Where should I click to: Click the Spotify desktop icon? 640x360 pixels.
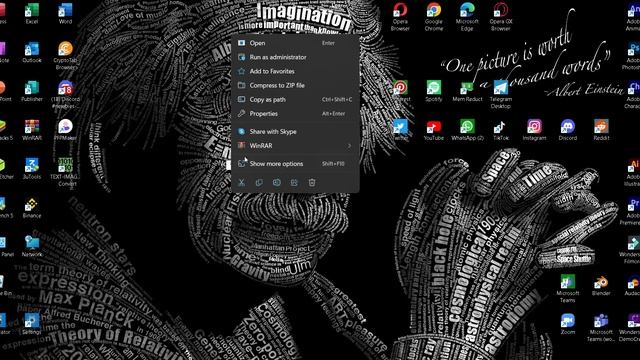(433, 91)
